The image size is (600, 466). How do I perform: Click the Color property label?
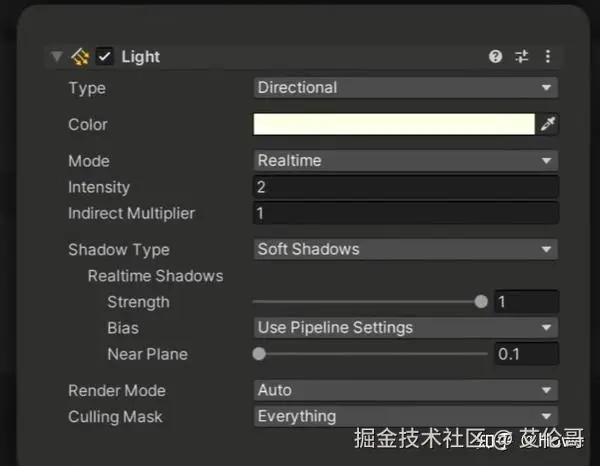pyautogui.click(x=88, y=125)
